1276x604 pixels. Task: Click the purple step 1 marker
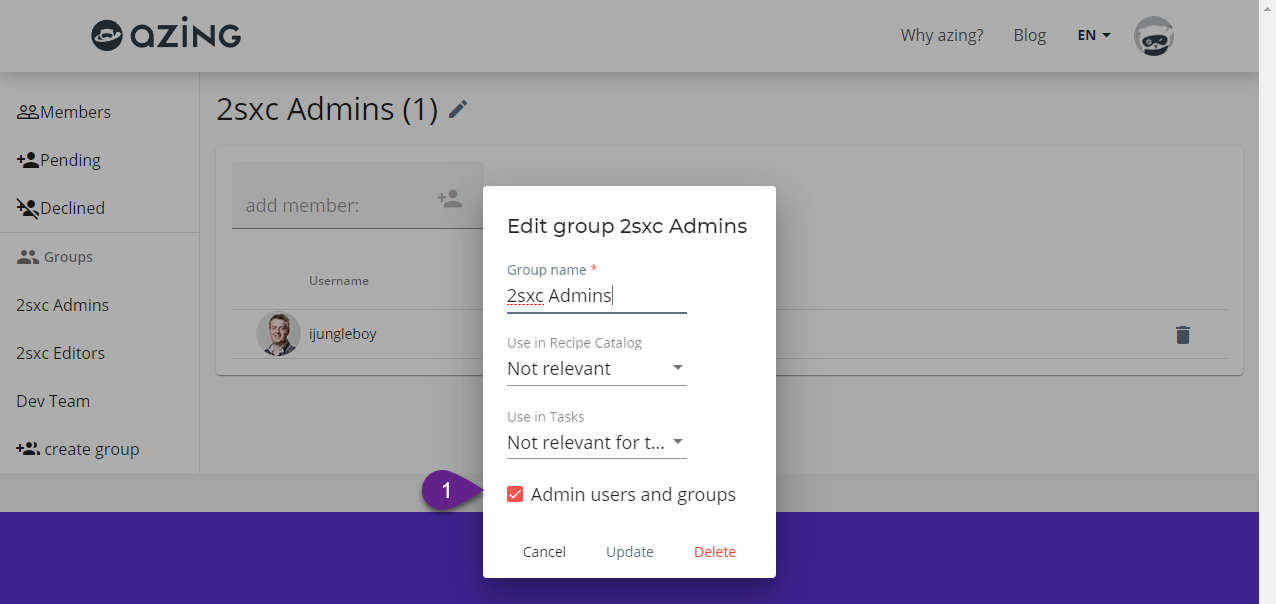(446, 490)
